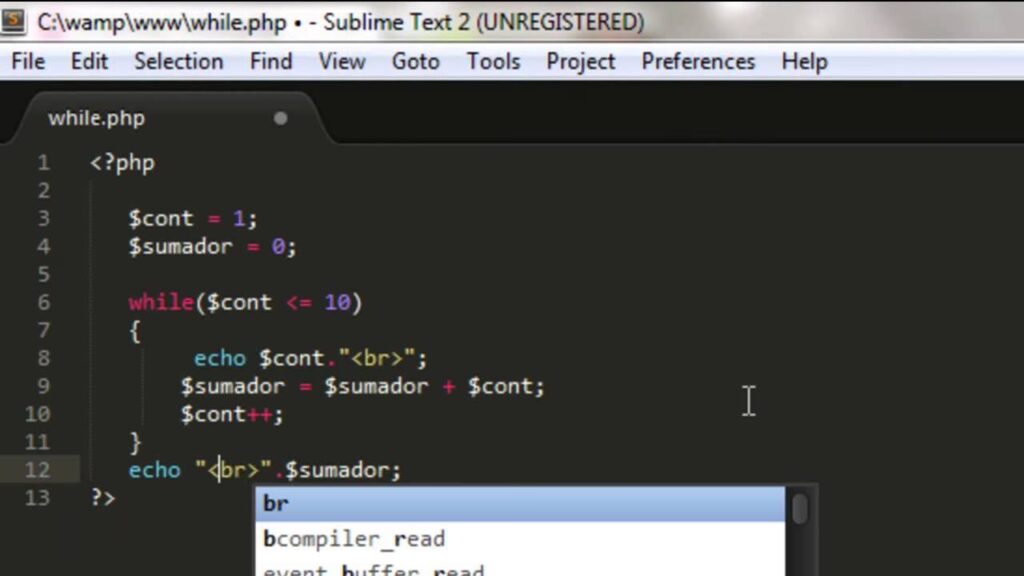This screenshot has width=1024, height=576.
Task: Open the Project menu
Action: tap(580, 62)
